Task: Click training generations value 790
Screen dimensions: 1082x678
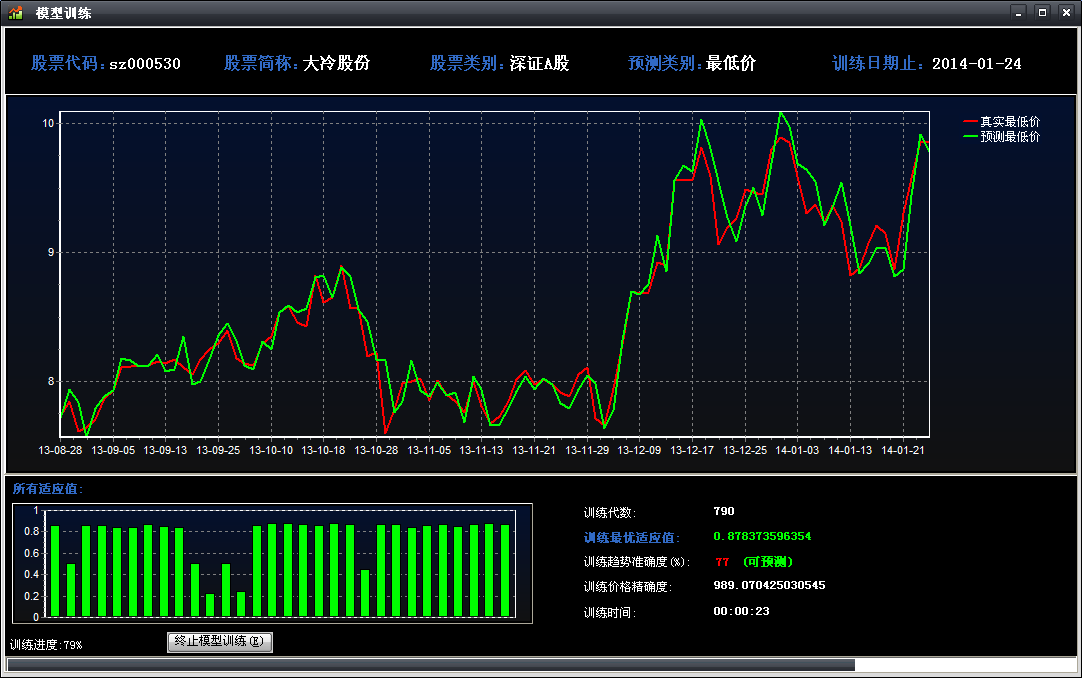Action: 724,511
